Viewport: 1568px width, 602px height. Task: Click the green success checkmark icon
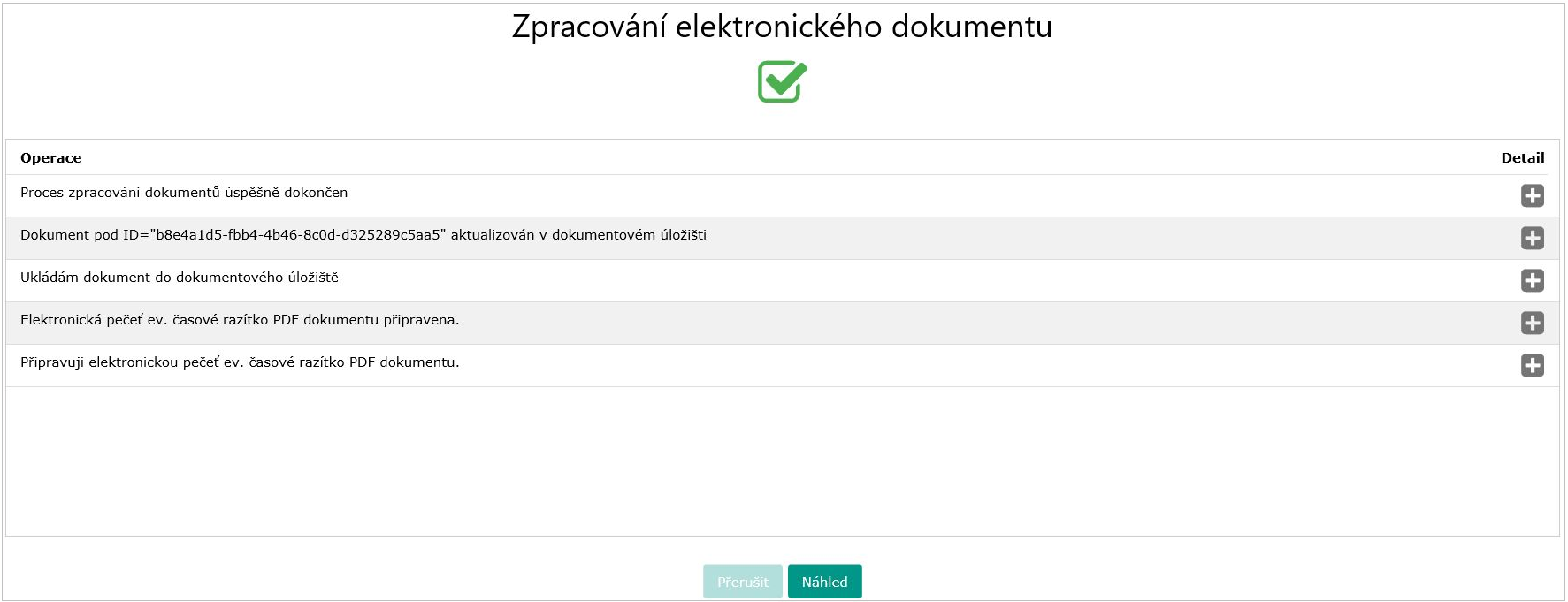[x=783, y=81]
